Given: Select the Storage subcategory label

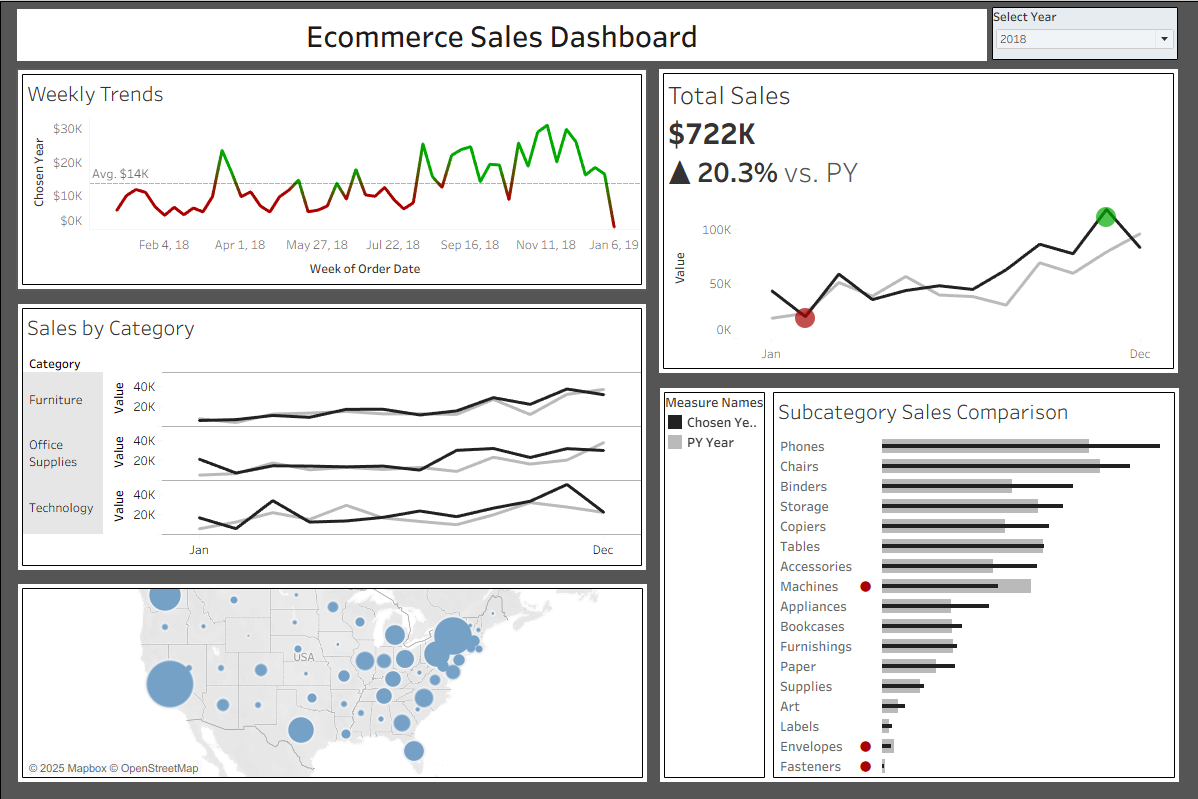Looking at the screenshot, I should tap(804, 506).
